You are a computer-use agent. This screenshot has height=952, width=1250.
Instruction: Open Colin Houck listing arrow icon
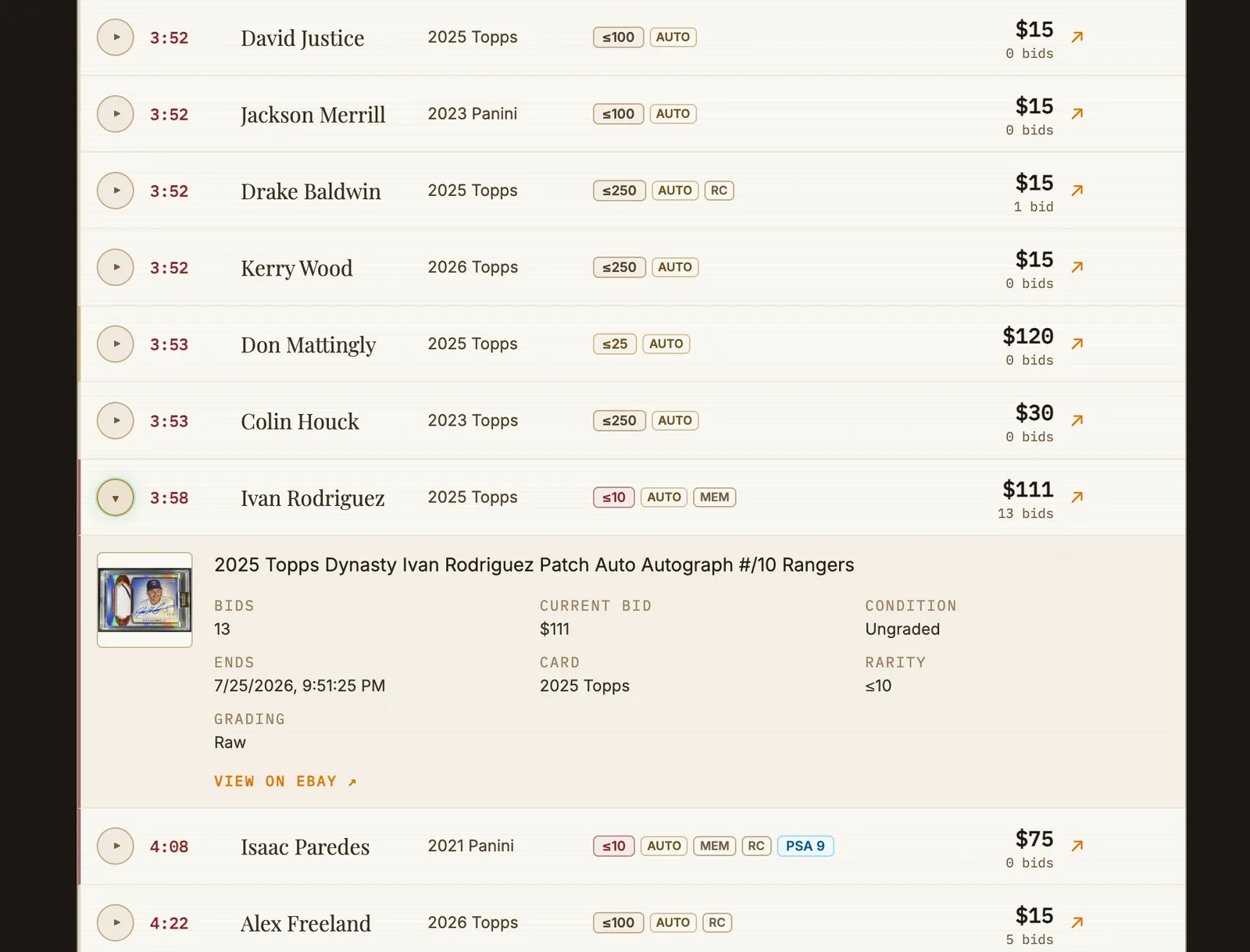[1077, 420]
